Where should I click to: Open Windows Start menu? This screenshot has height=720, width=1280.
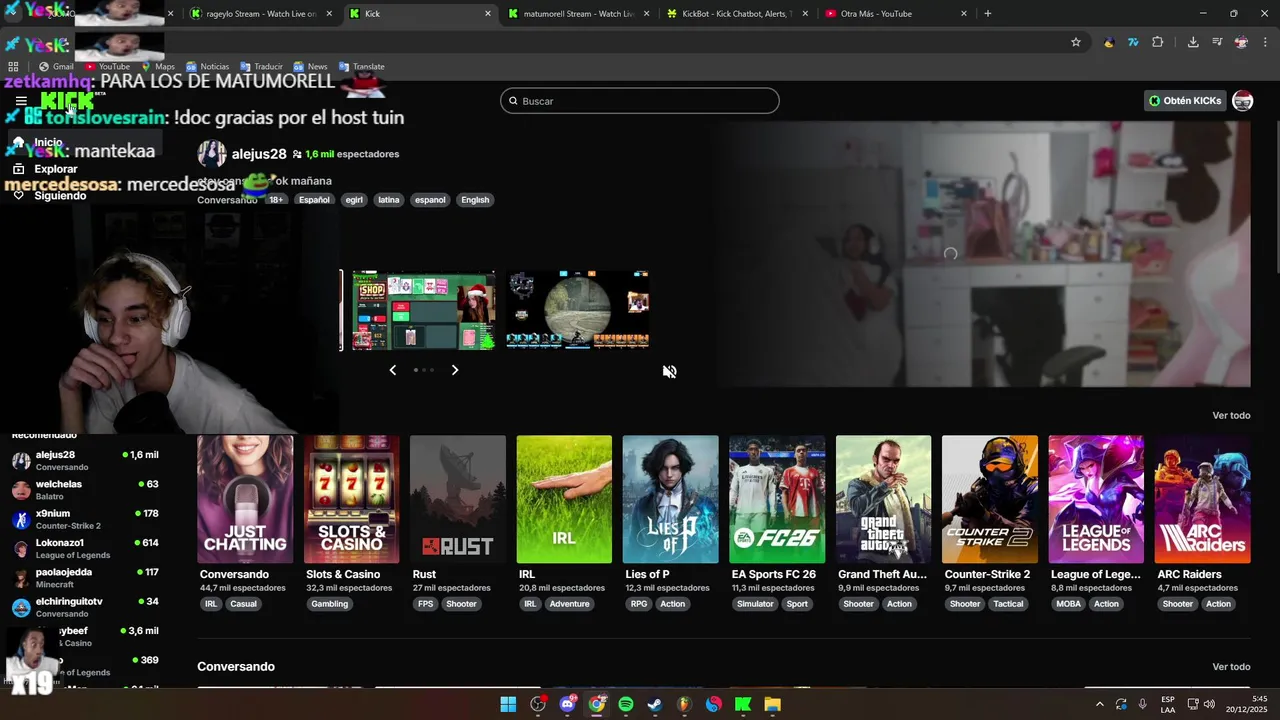pyautogui.click(x=508, y=704)
